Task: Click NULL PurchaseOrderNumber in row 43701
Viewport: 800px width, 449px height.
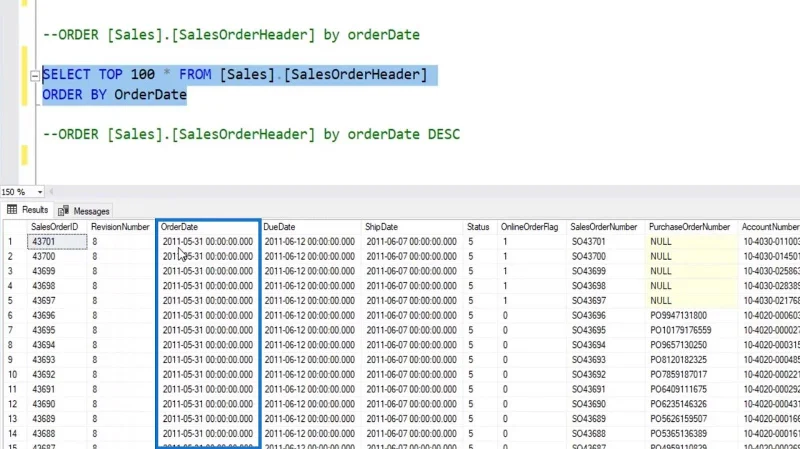Action: 691,241
